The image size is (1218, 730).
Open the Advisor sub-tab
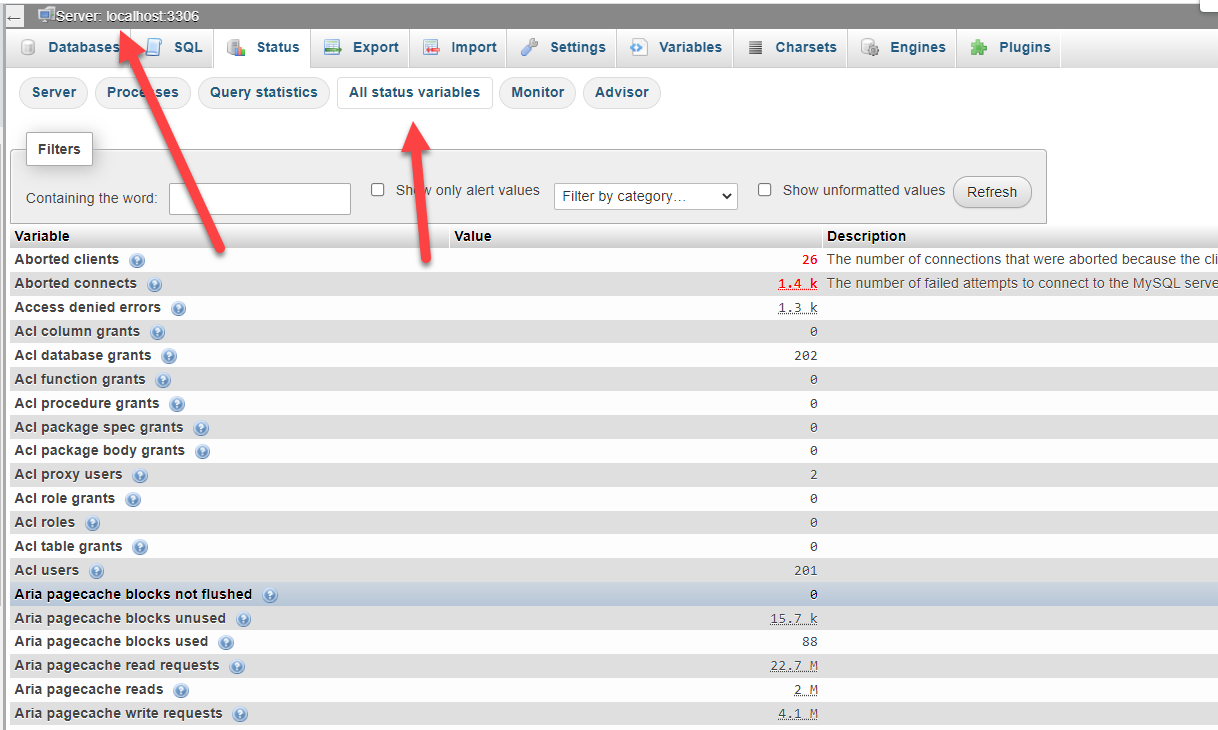622,93
